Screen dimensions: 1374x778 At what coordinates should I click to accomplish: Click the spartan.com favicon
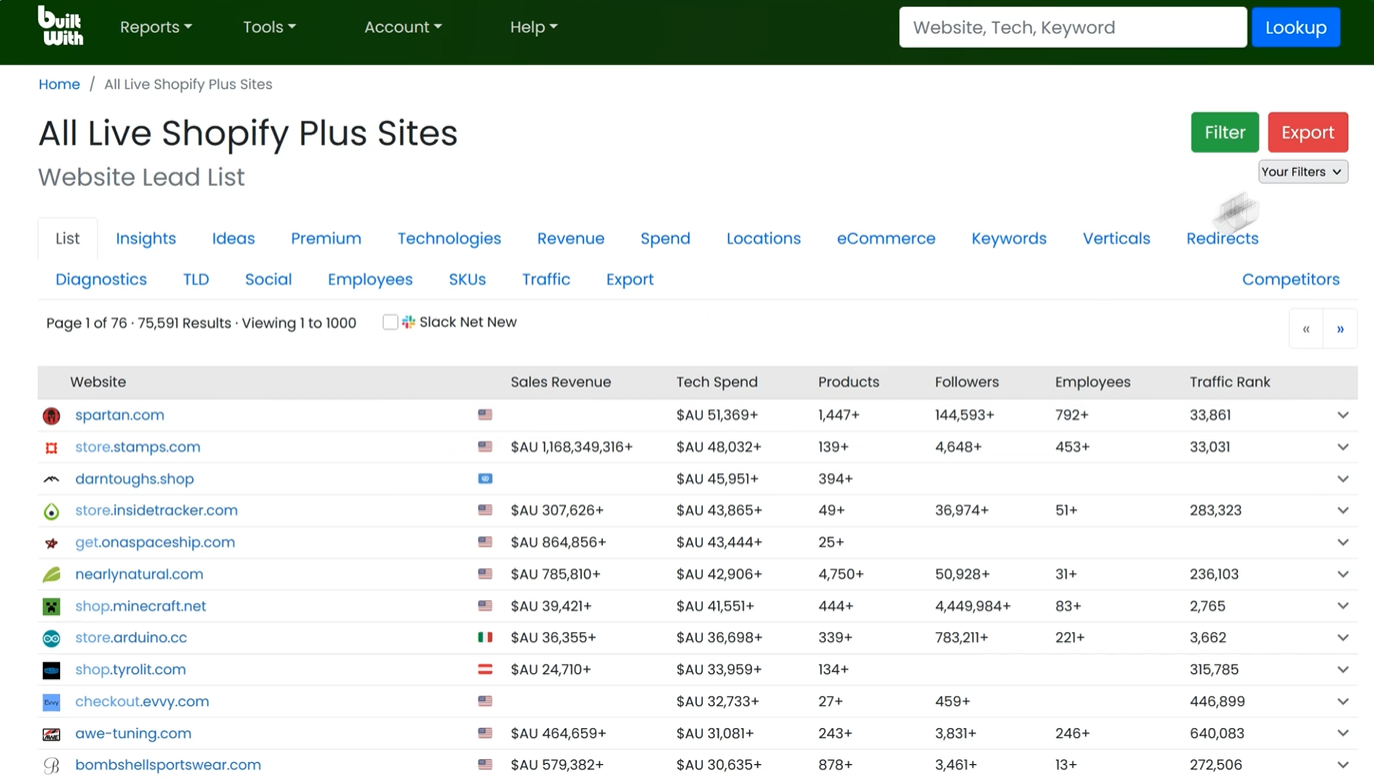click(51, 415)
